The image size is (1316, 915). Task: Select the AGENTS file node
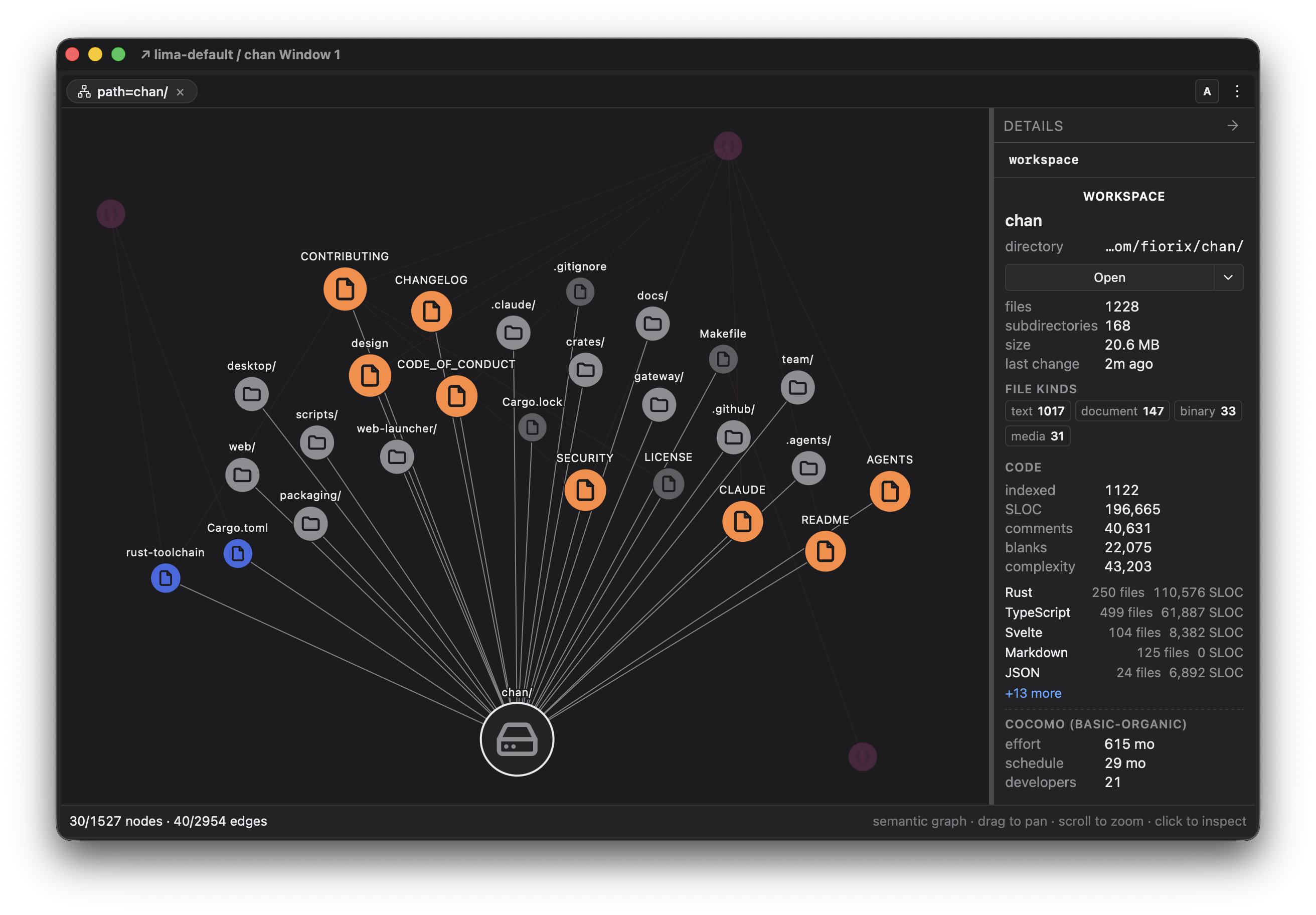pos(890,491)
